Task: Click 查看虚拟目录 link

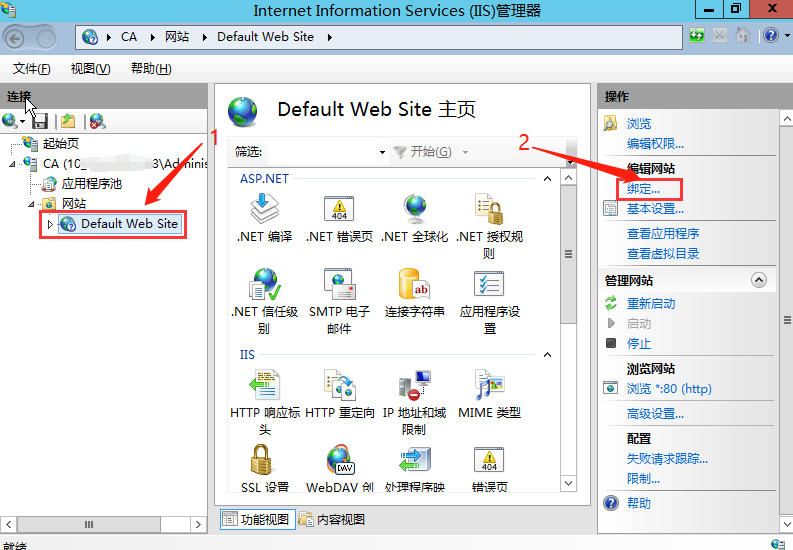Action: 663,254
